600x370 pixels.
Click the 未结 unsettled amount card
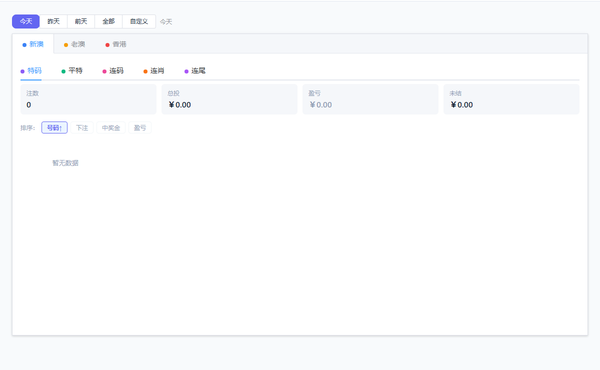tap(511, 99)
